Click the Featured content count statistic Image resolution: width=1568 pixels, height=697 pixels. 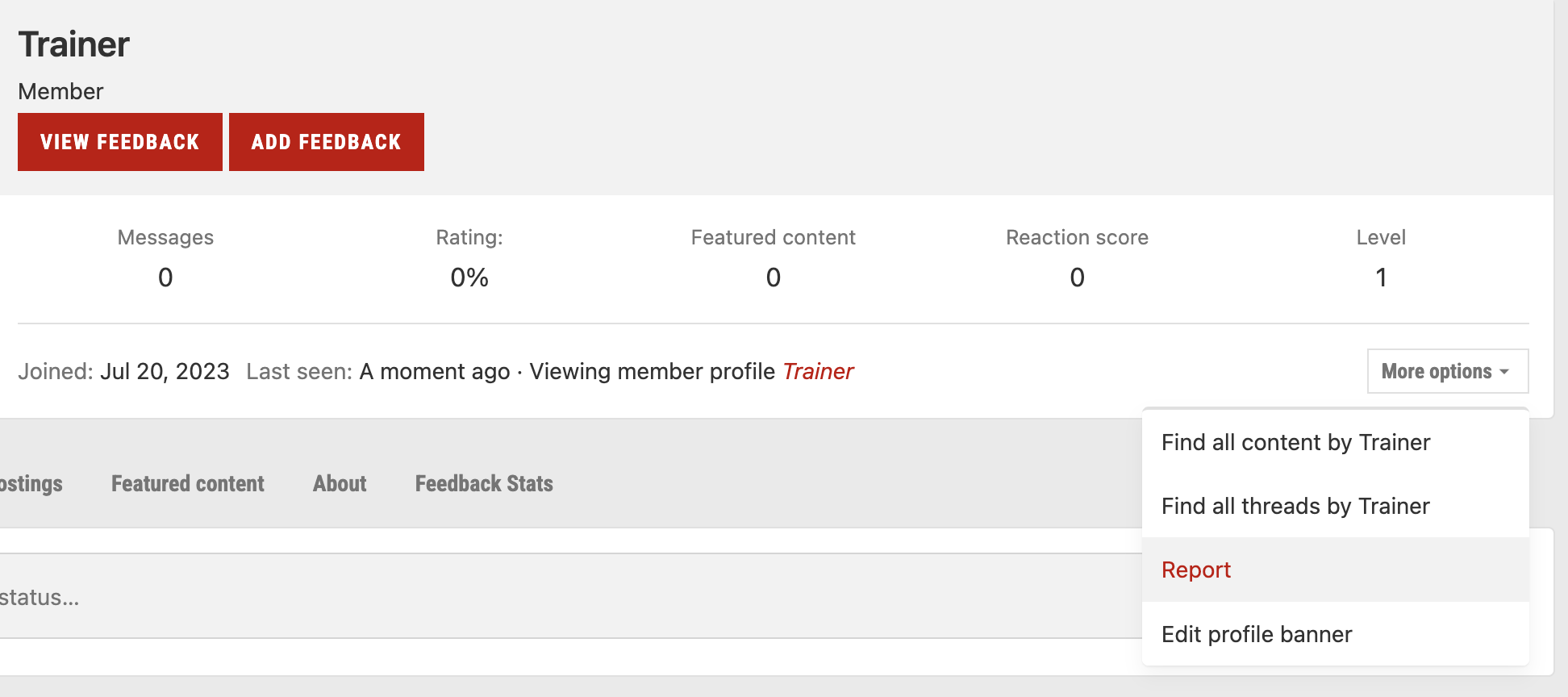[x=773, y=278]
